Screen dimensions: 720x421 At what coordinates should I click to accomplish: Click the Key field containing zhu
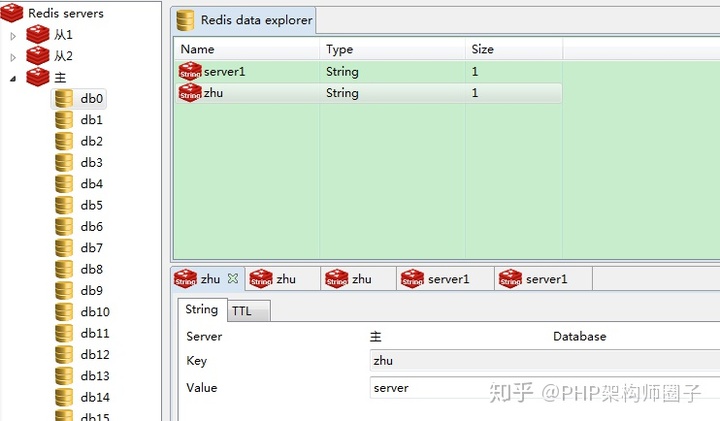point(545,360)
